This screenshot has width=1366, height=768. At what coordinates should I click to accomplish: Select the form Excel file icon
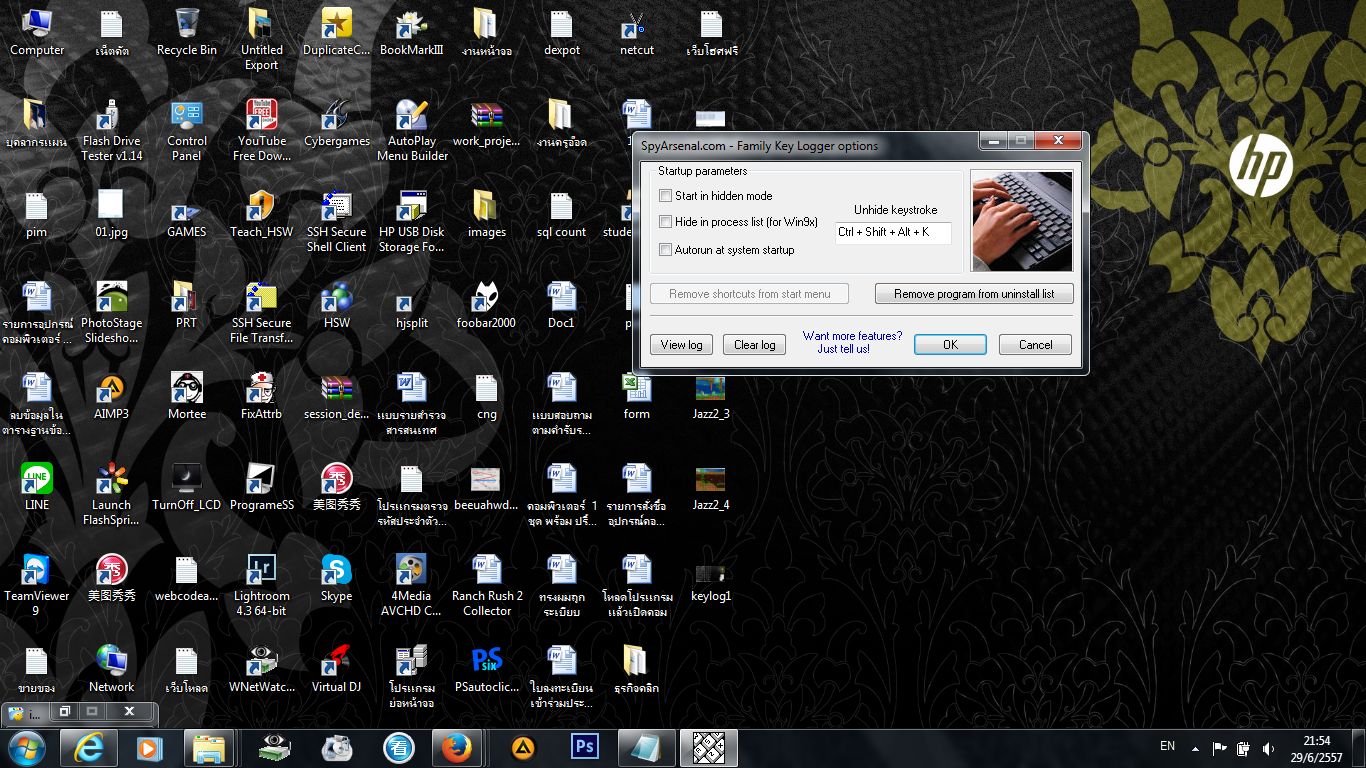pos(636,397)
